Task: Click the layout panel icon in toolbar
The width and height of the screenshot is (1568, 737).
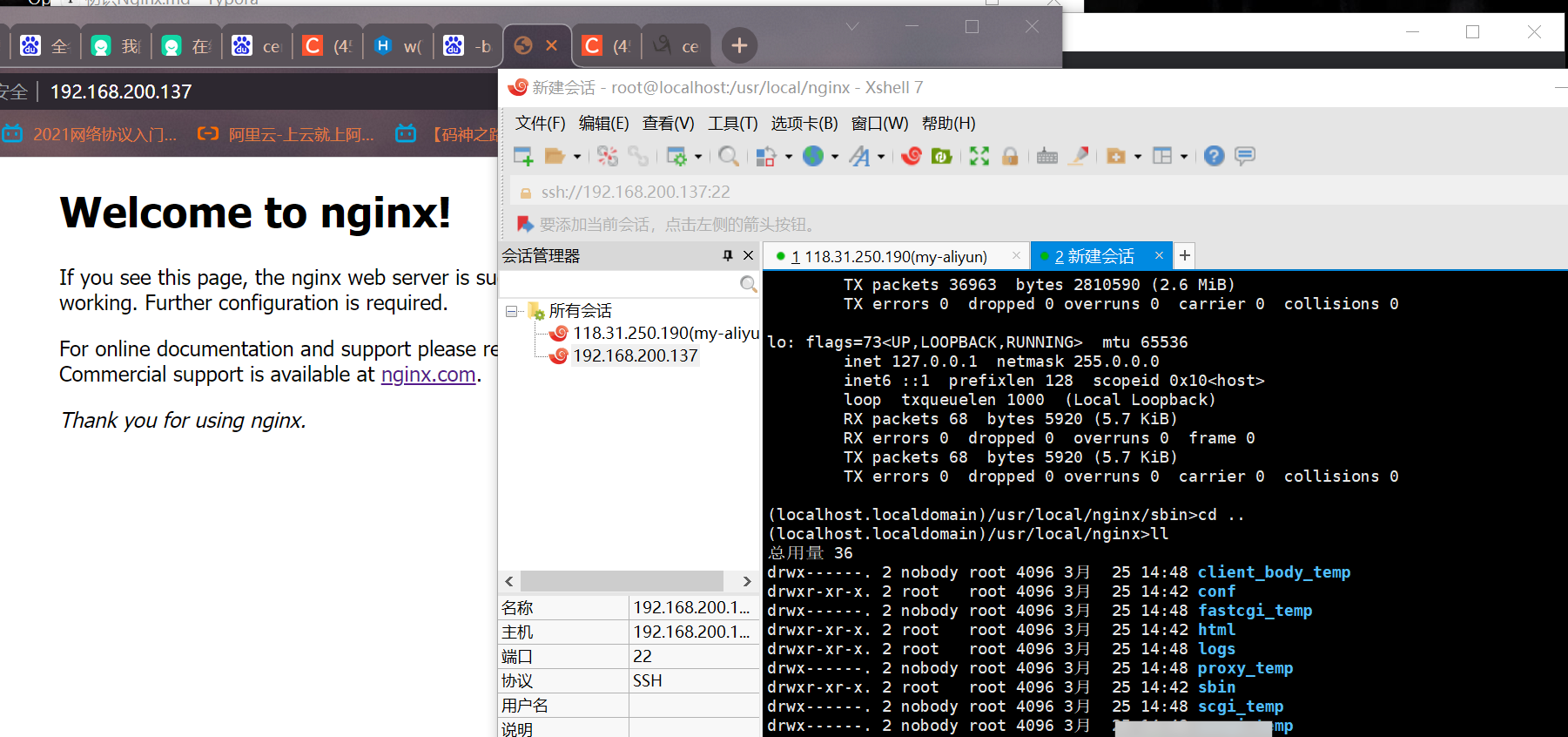Action: click(1162, 156)
